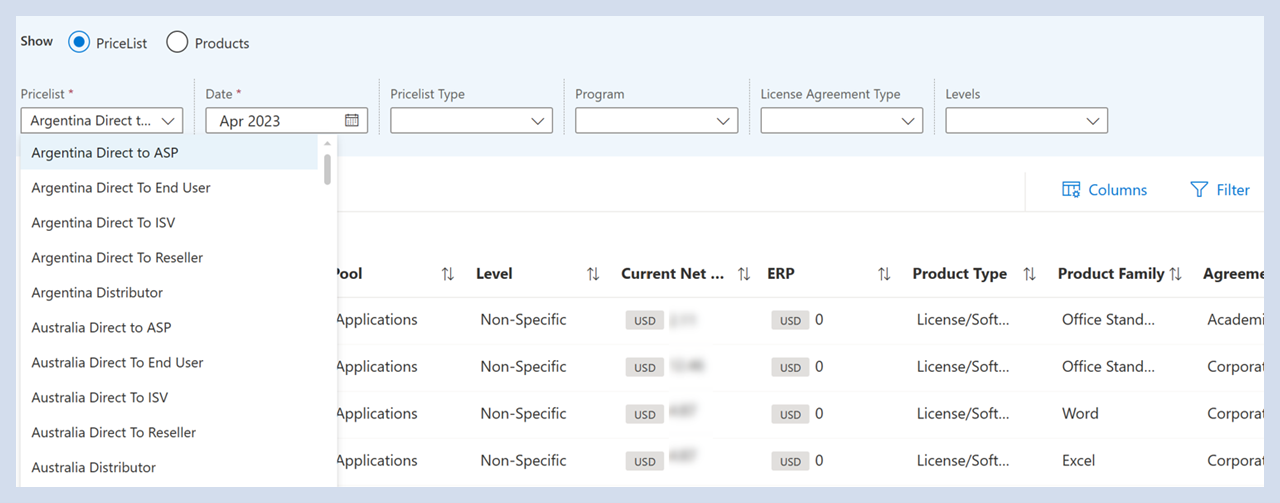Choose Argentina Direct To ISV option
This screenshot has width=1280, height=503.
pyautogui.click(x=169, y=223)
